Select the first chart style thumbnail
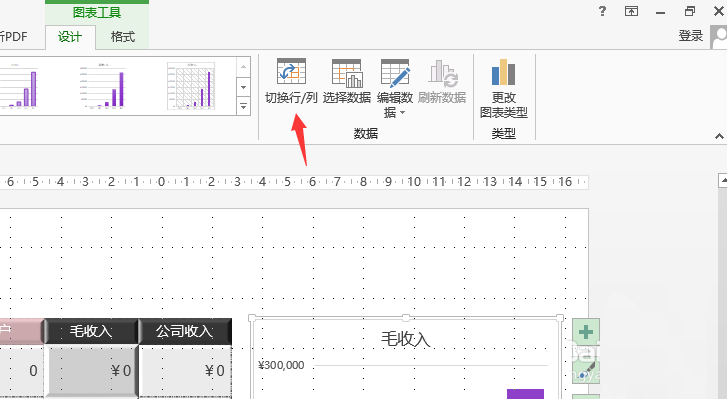This screenshot has width=727, height=399. pos(19,86)
